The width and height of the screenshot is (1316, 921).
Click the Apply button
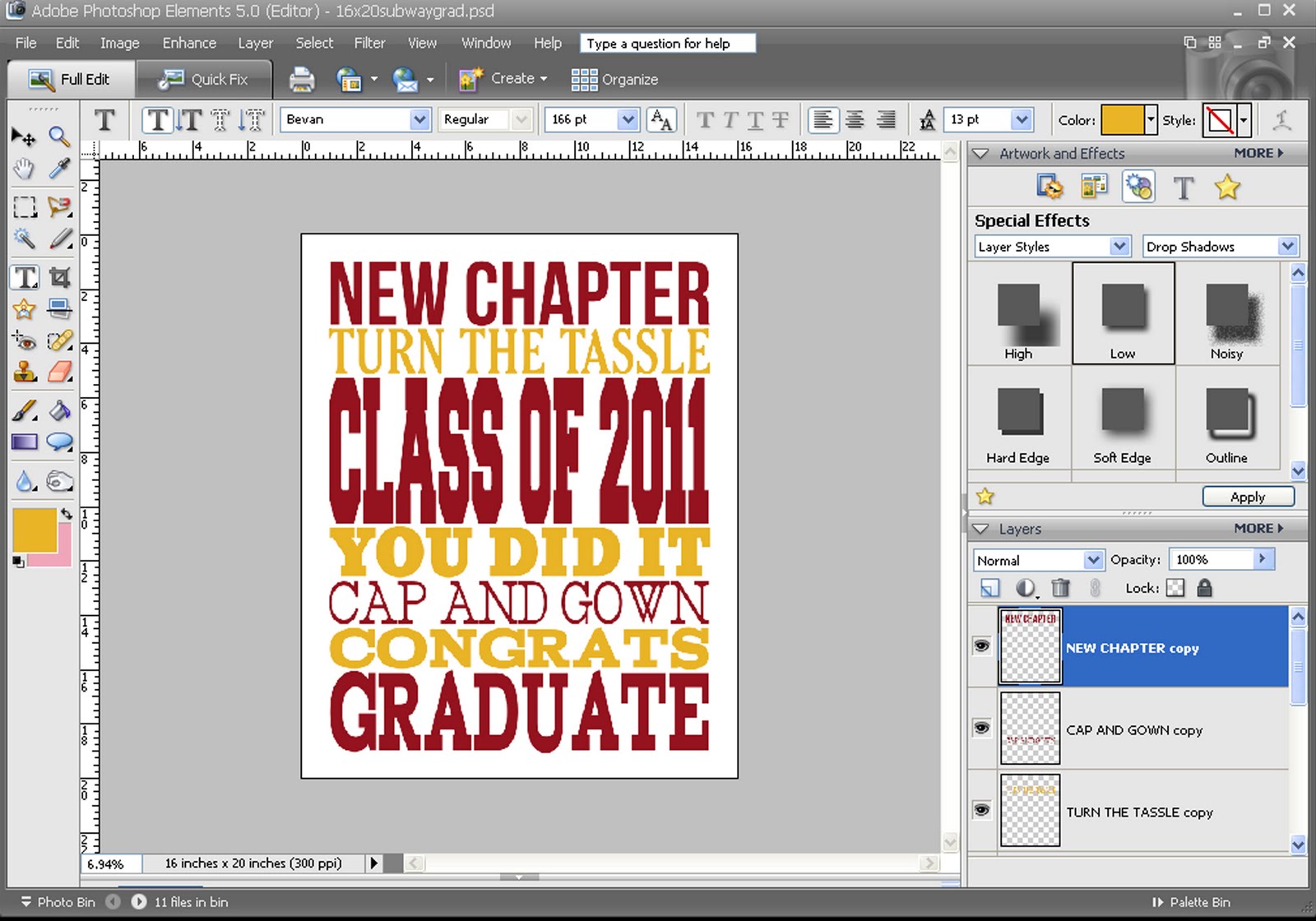pos(1248,497)
